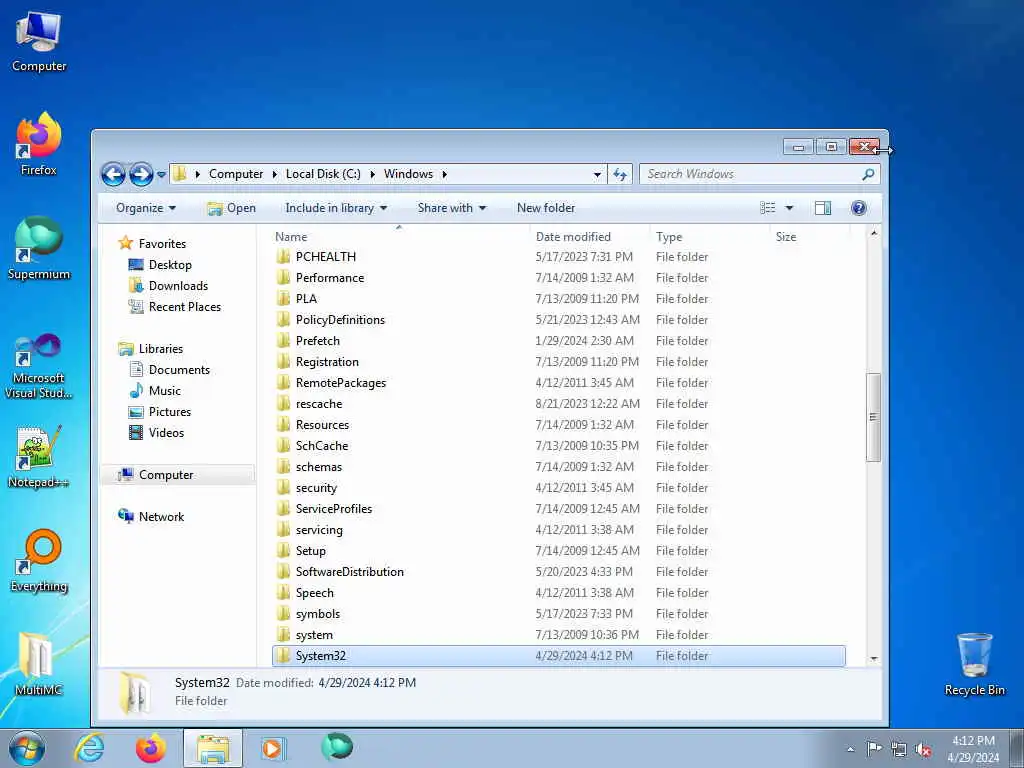This screenshot has height=768, width=1024.
Task: Select the Microsoft Visual Studio desktop shortcut
Action: [39, 366]
